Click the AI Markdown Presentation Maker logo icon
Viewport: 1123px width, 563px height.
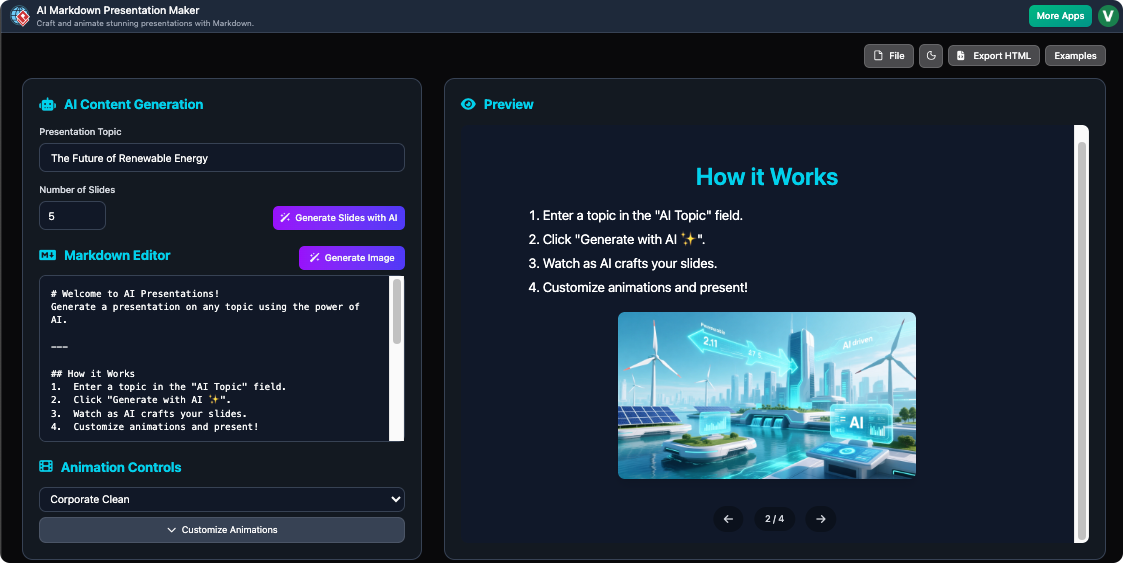tap(20, 16)
